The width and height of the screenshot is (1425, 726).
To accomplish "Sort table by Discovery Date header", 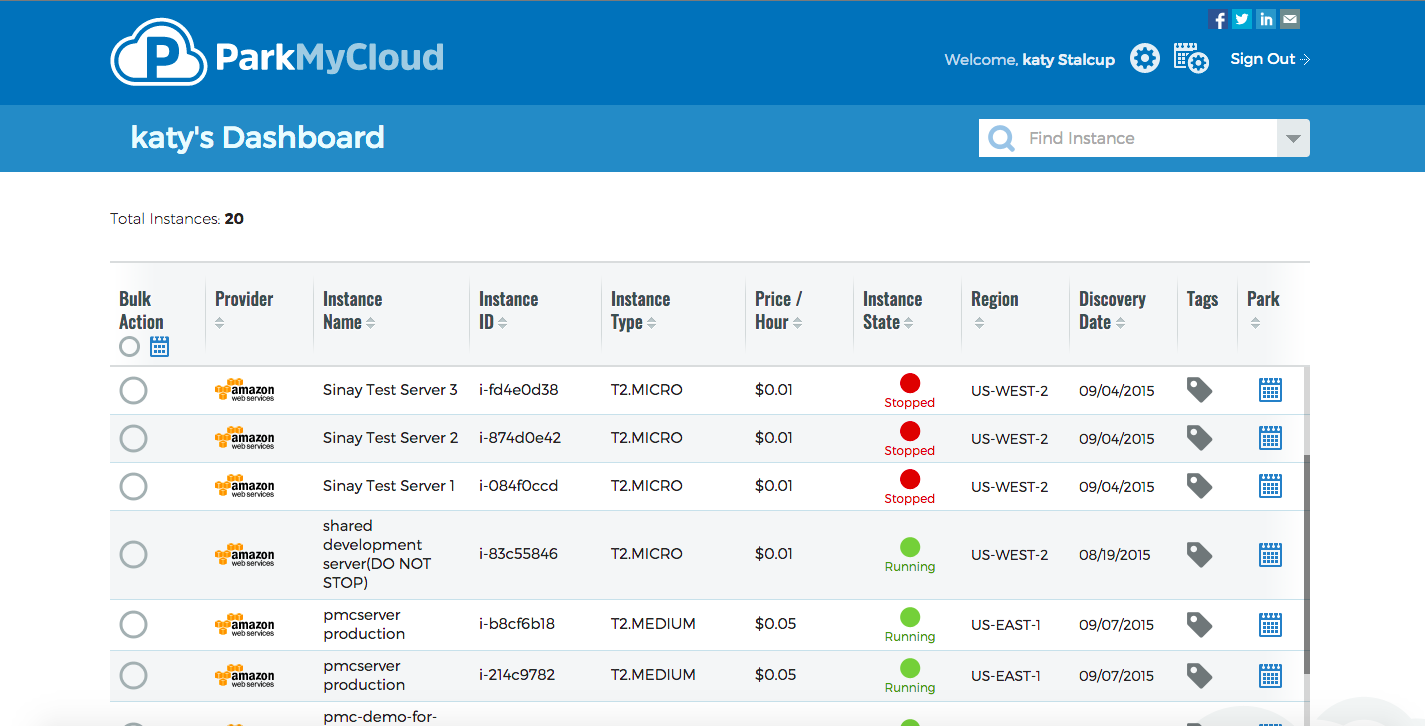I will tap(1111, 310).
